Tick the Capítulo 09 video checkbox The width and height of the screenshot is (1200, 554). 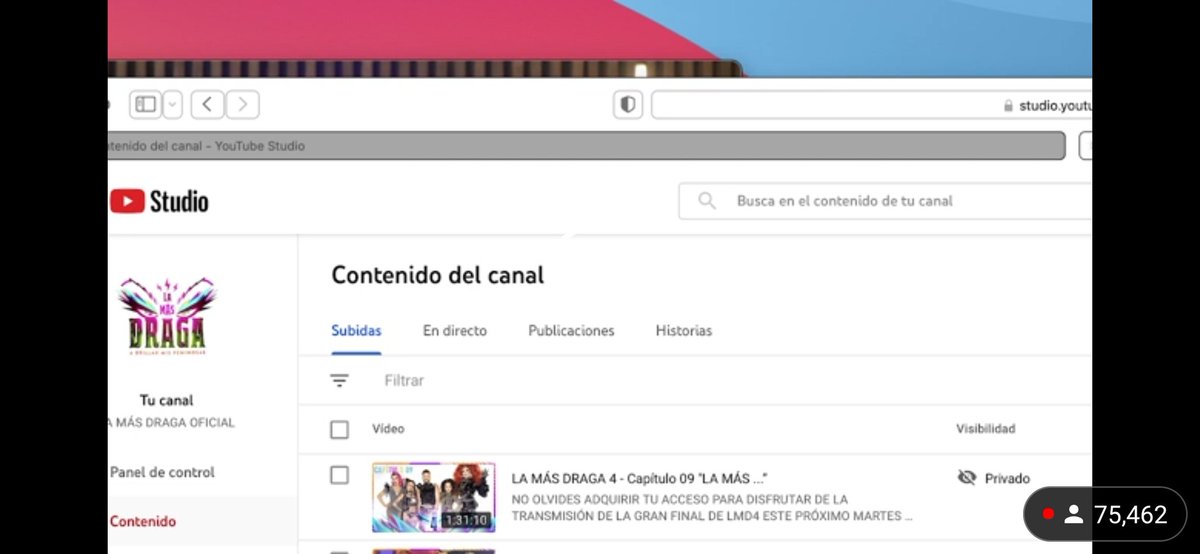[x=340, y=475]
